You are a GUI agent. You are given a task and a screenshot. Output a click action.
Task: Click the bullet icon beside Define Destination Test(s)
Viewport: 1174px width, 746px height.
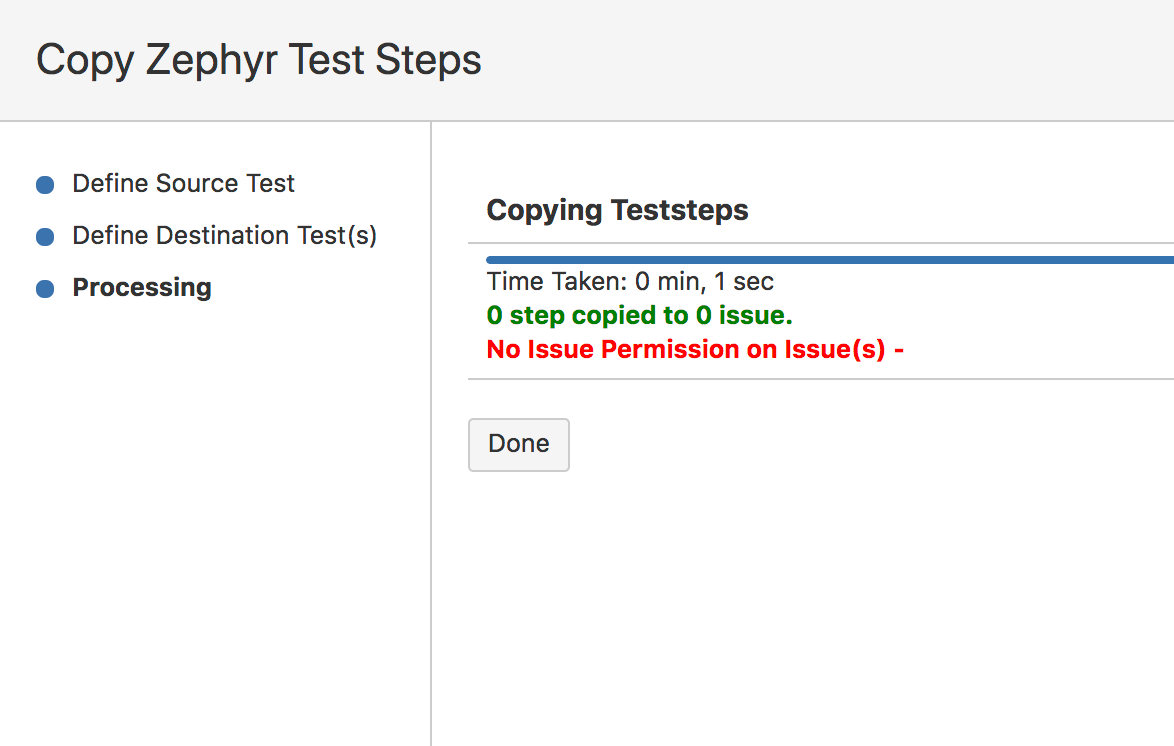click(42, 236)
